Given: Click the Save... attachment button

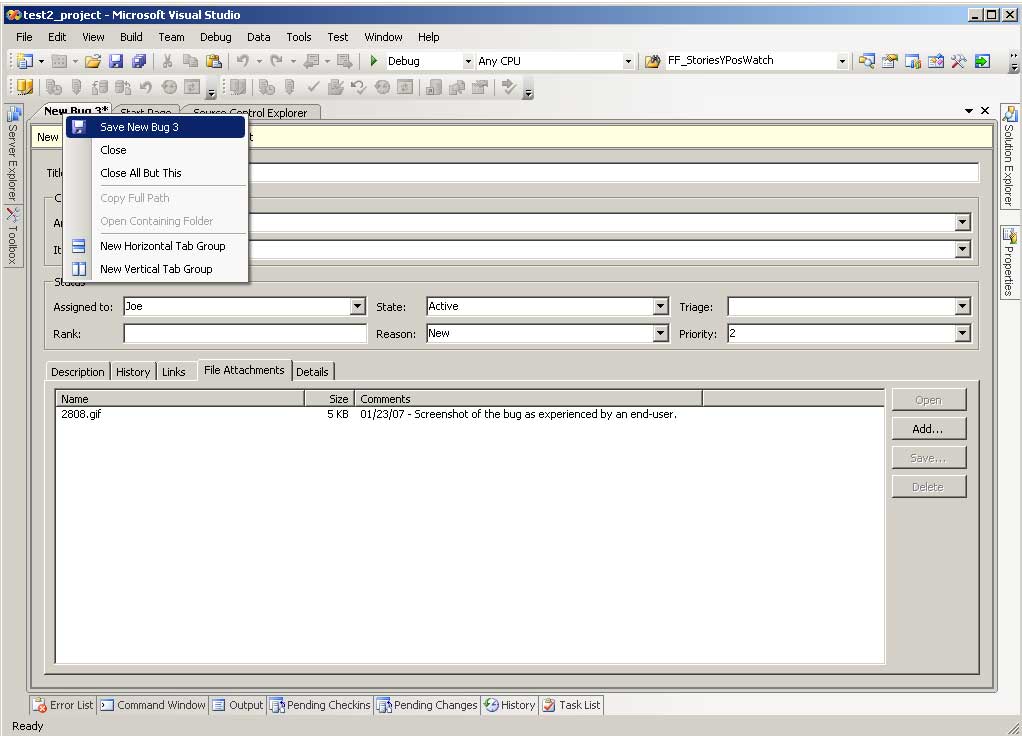Looking at the screenshot, I should 928,458.
